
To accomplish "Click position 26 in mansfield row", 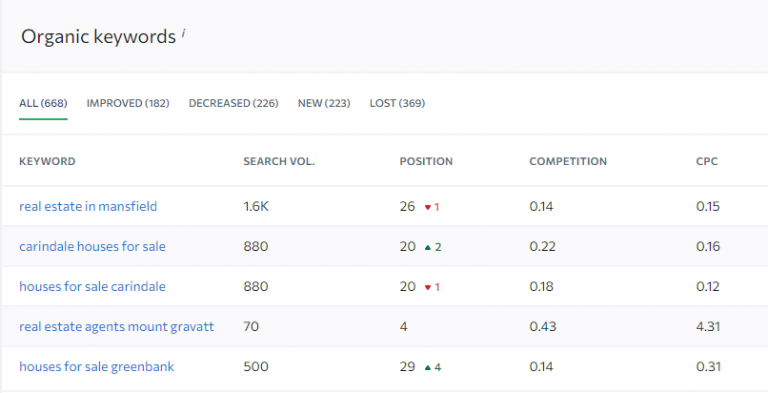I will coord(407,206).
